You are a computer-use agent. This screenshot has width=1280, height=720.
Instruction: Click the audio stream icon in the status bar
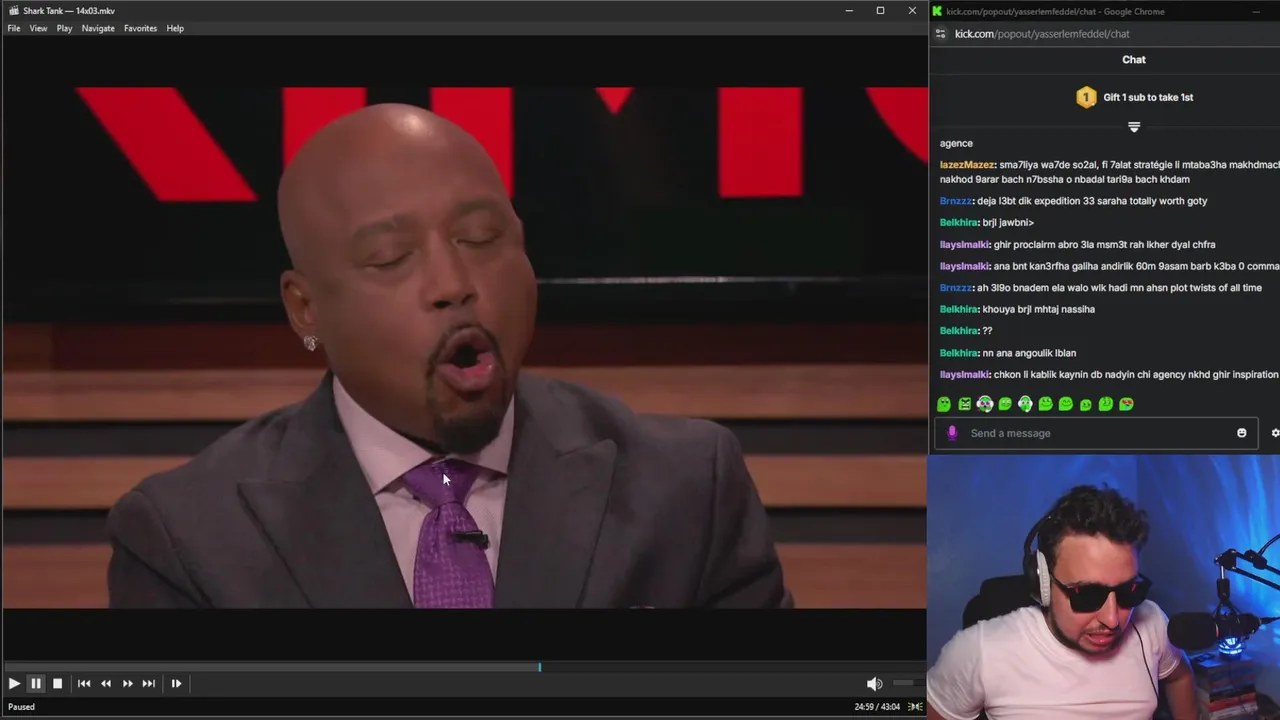click(x=915, y=707)
